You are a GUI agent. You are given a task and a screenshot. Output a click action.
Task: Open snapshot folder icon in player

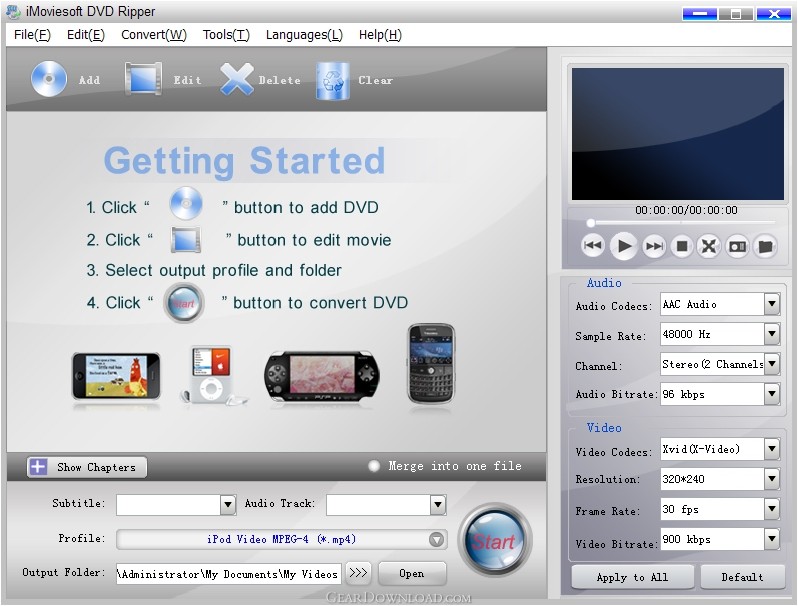[765, 246]
